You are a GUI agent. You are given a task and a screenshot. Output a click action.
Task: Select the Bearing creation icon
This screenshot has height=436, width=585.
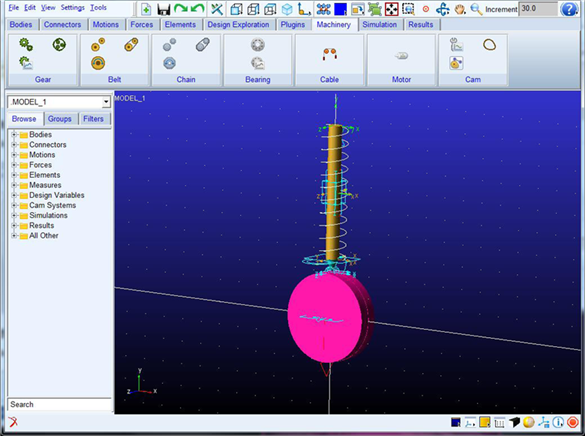pyautogui.click(x=257, y=45)
